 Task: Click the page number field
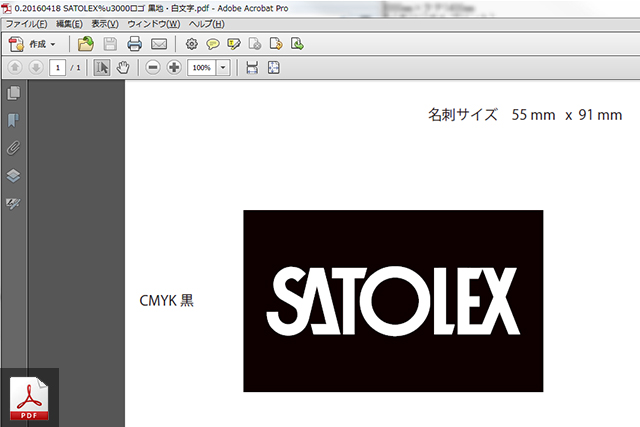pos(58,68)
